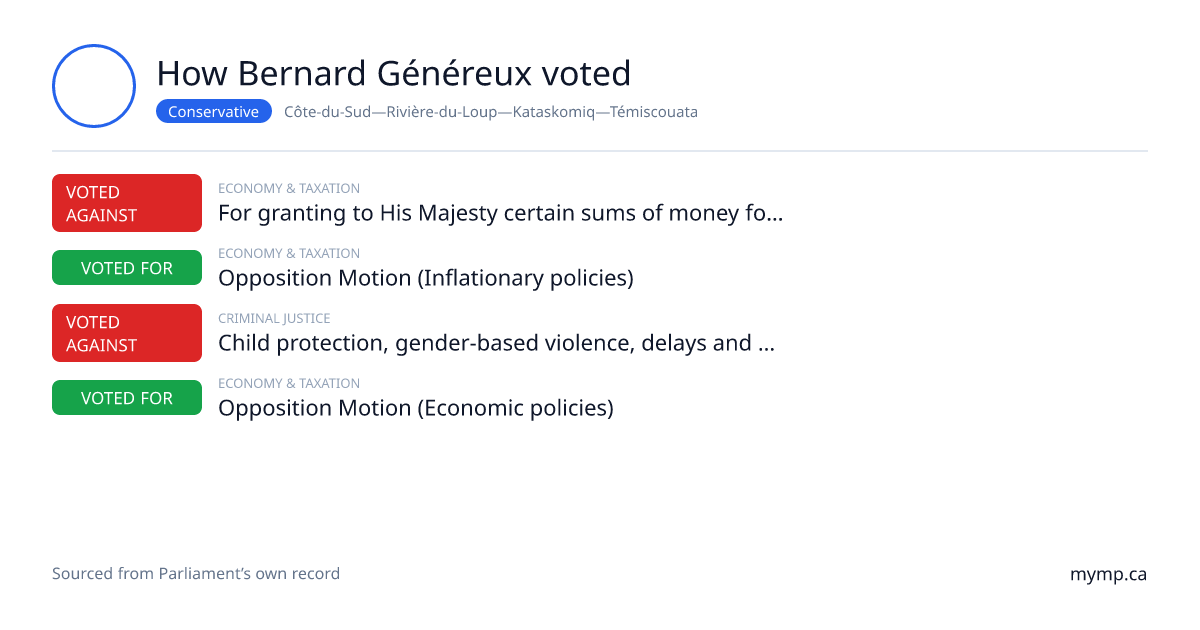The image size is (1200, 630).
Task: Click first ECONOMY & TAXATION category label
Action: click(x=289, y=188)
